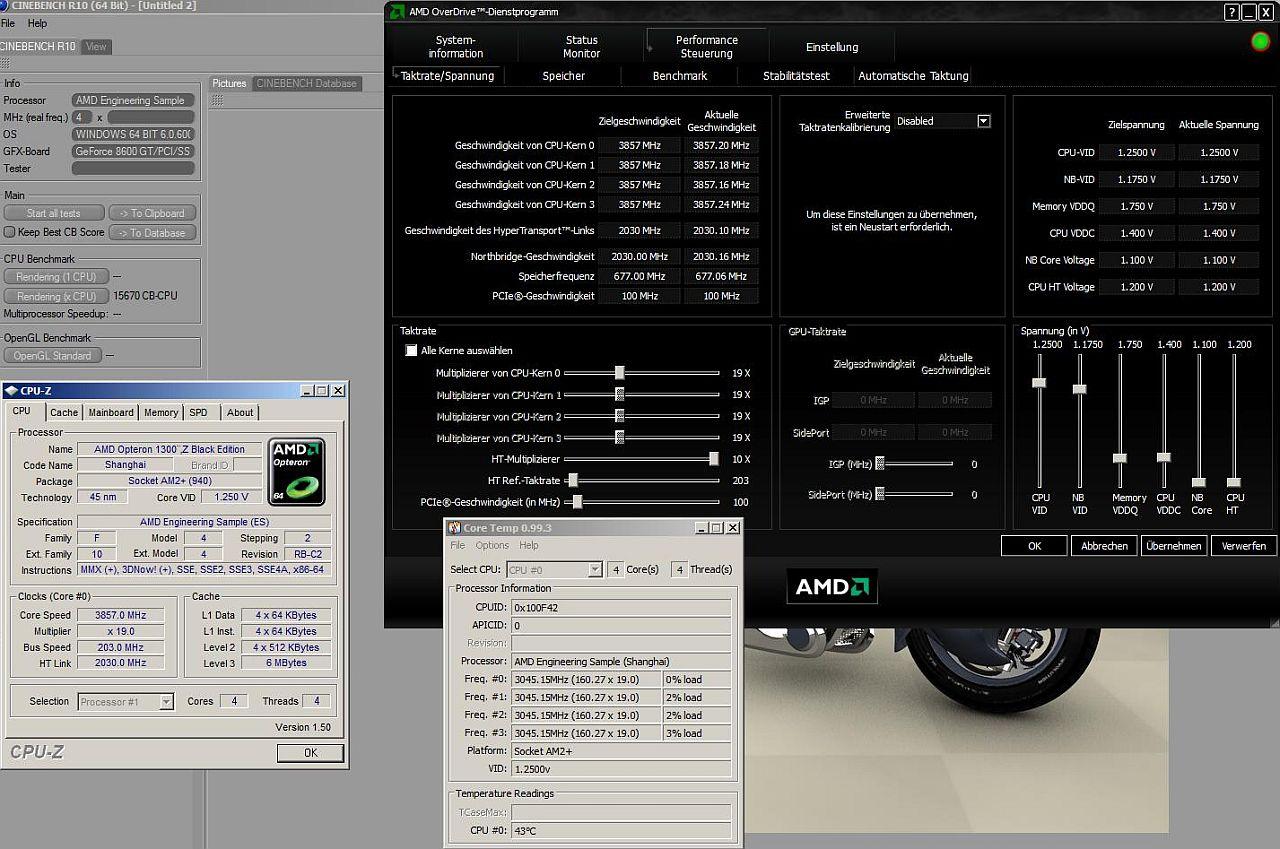Click the PCIe-Geschwindigkeit slider handle
The height and width of the screenshot is (849, 1280).
pos(578,502)
